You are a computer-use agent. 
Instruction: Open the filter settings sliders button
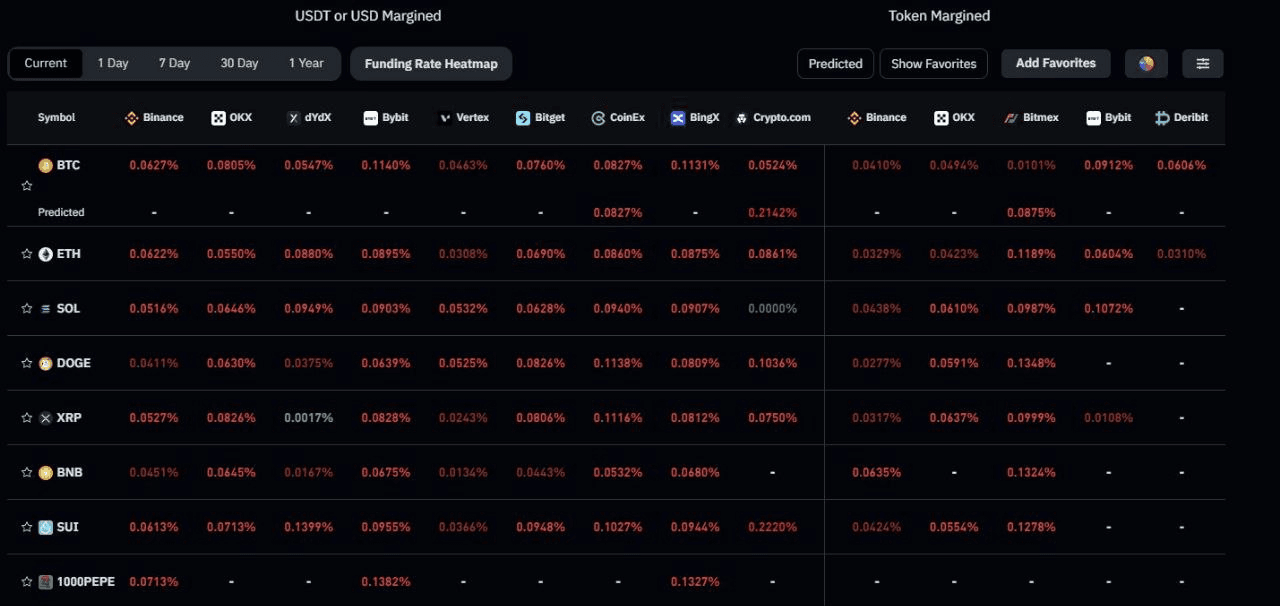click(1203, 63)
